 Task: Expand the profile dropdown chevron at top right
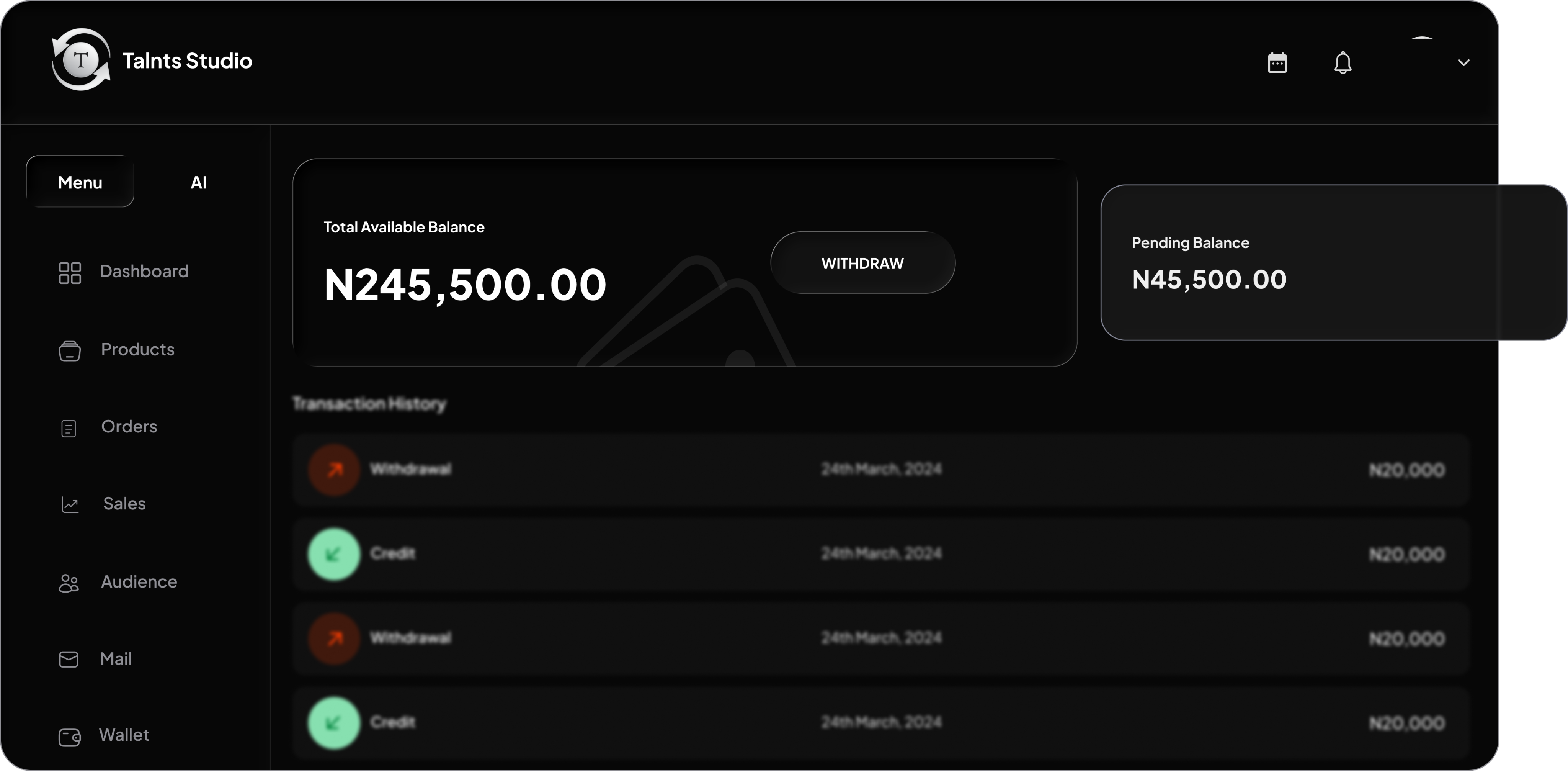pos(1465,63)
